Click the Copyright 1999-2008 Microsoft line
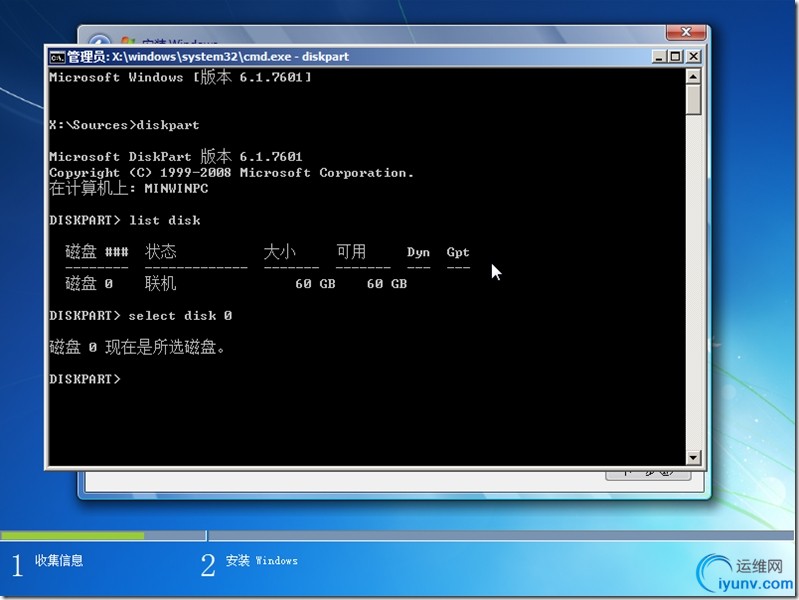This screenshot has height=600, width=799. pos(231,173)
